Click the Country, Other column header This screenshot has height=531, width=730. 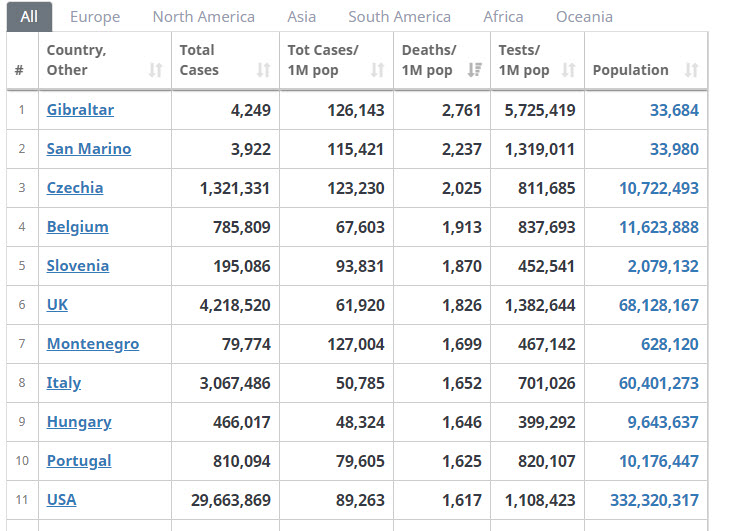(105, 60)
